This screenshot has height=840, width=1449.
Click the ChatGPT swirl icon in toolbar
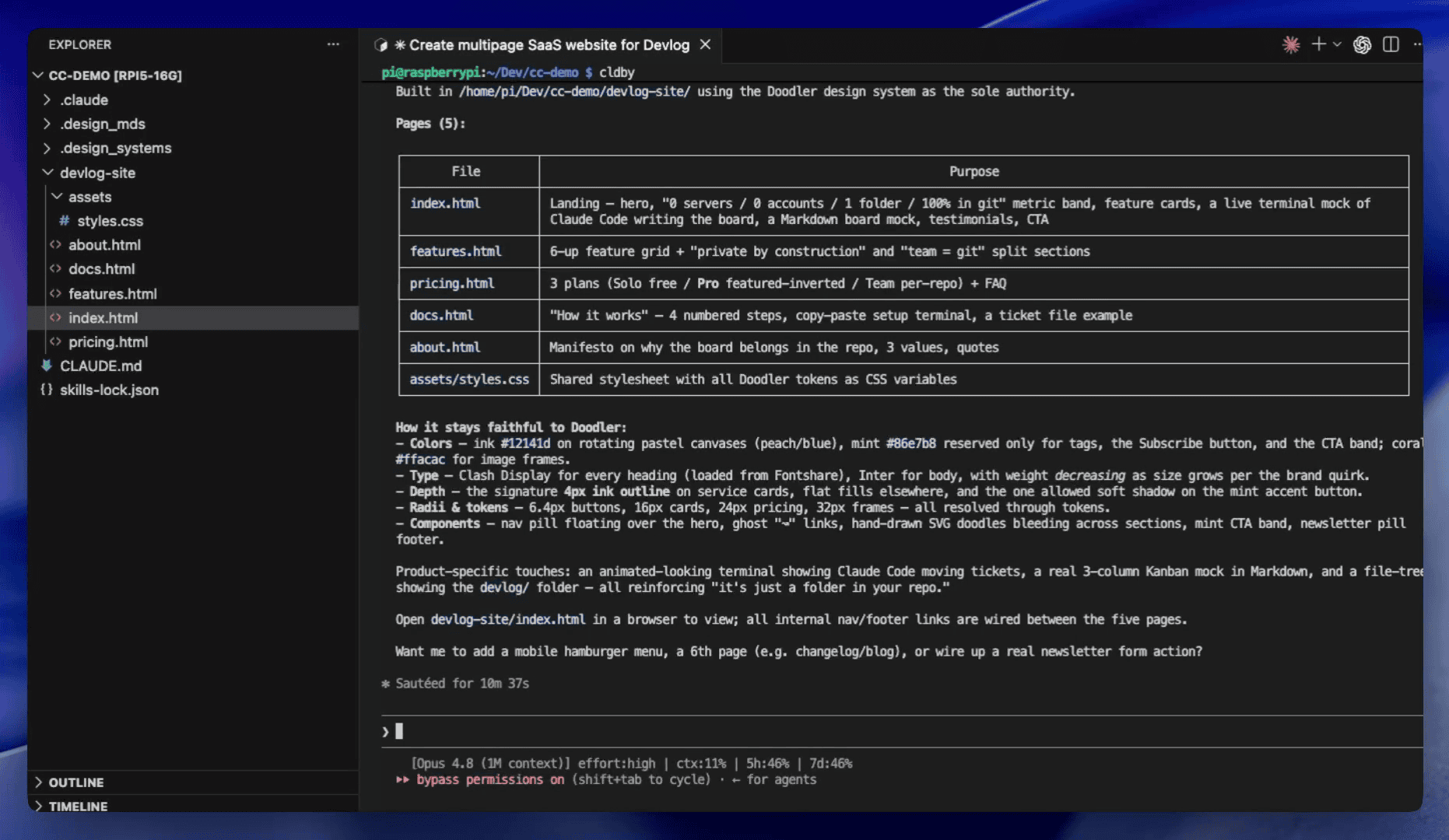click(x=1362, y=45)
